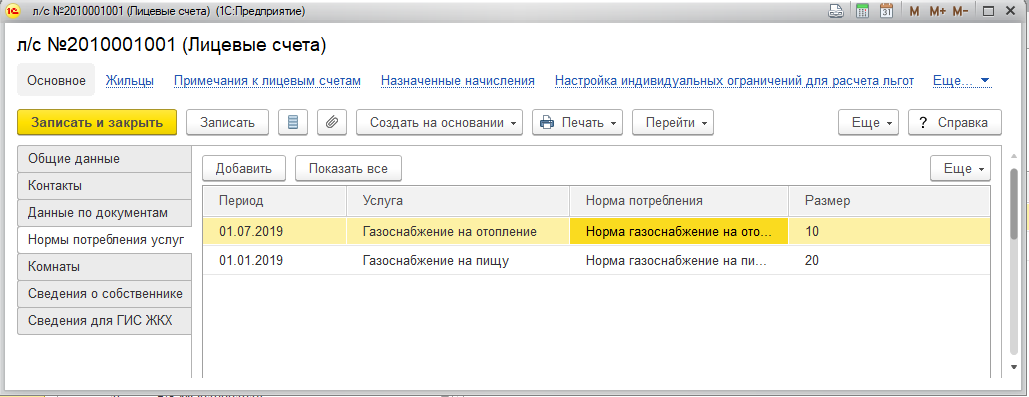The image size is (1029, 397).
Task: Switch to 'Комнаты' tab
Action: pos(104,267)
